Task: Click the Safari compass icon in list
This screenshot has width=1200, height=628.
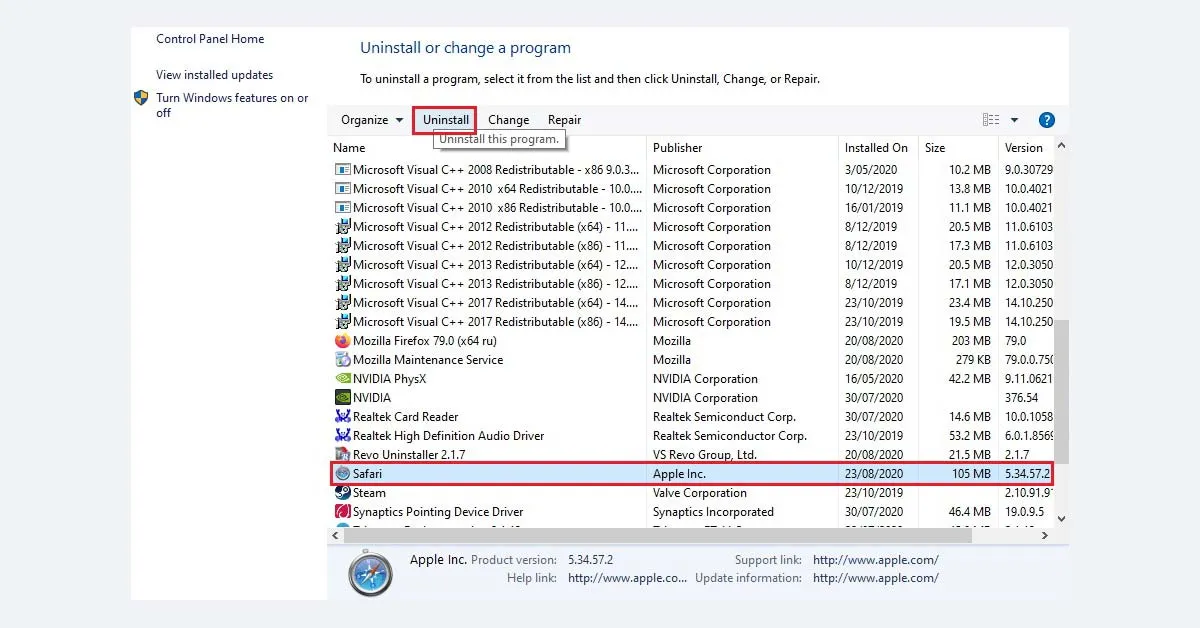Action: pyautogui.click(x=343, y=474)
